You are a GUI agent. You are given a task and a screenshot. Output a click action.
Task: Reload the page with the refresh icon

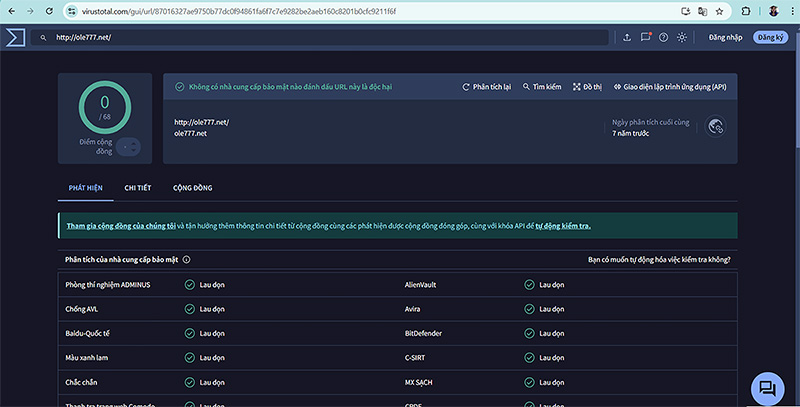coord(49,11)
